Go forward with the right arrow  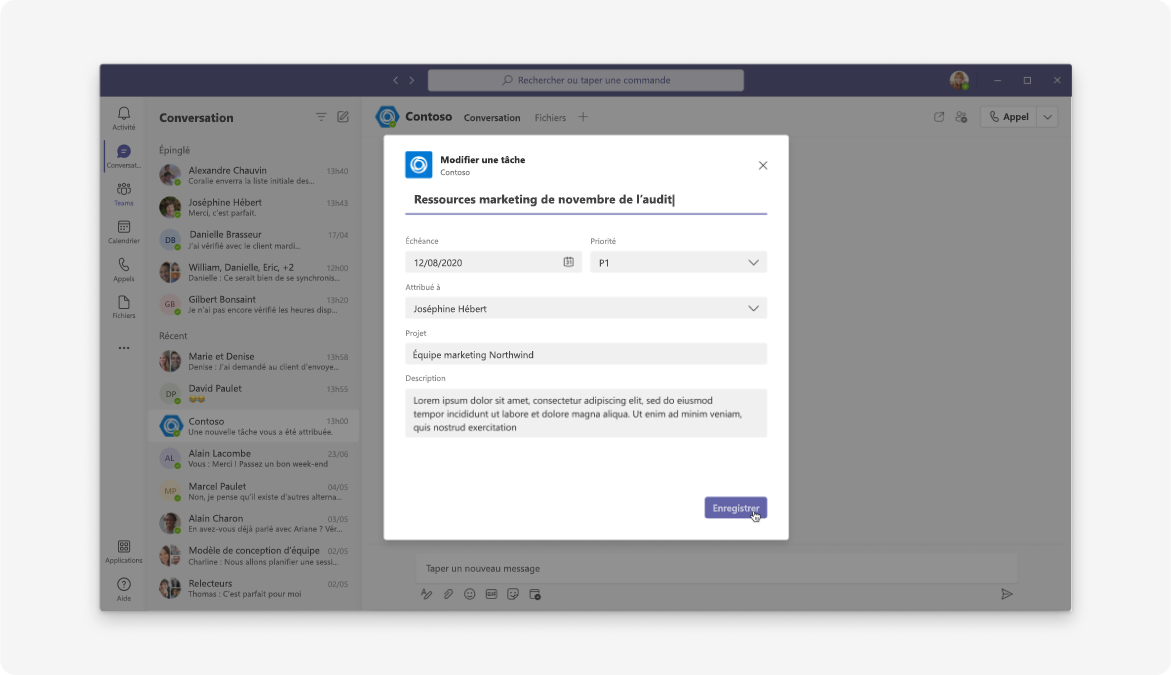[411, 81]
